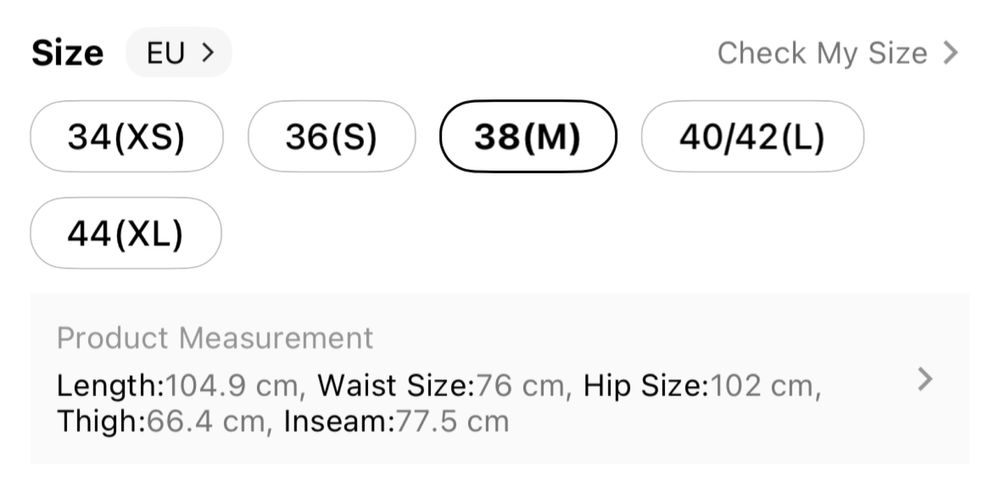Image resolution: width=1000 pixels, height=494 pixels.
Task: Choose the 44(XL) size button
Action: (126, 233)
